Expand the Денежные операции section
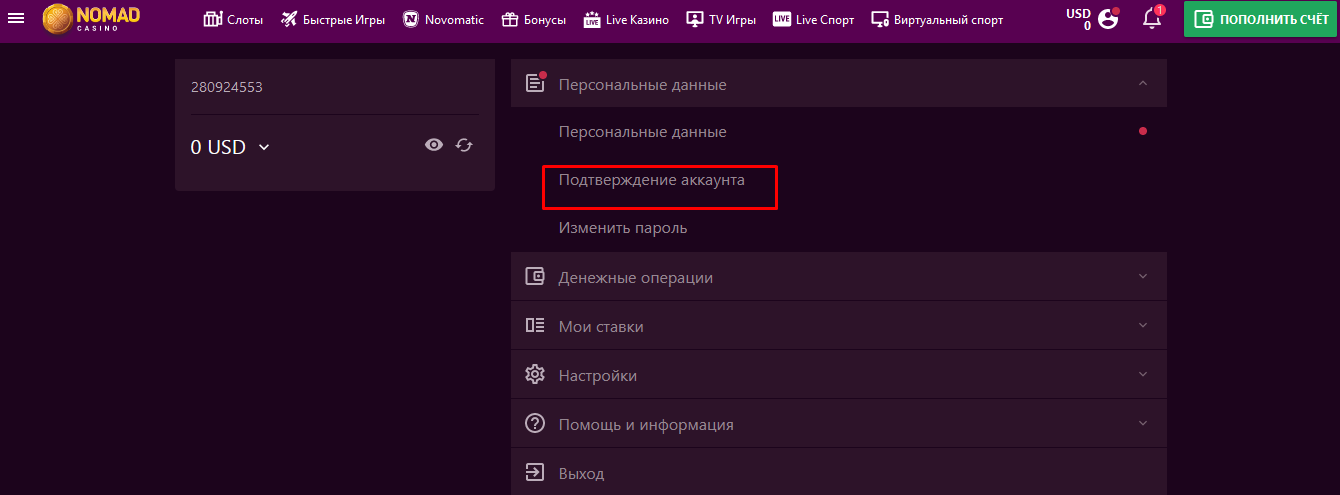This screenshot has height=495, width=1340. click(839, 277)
